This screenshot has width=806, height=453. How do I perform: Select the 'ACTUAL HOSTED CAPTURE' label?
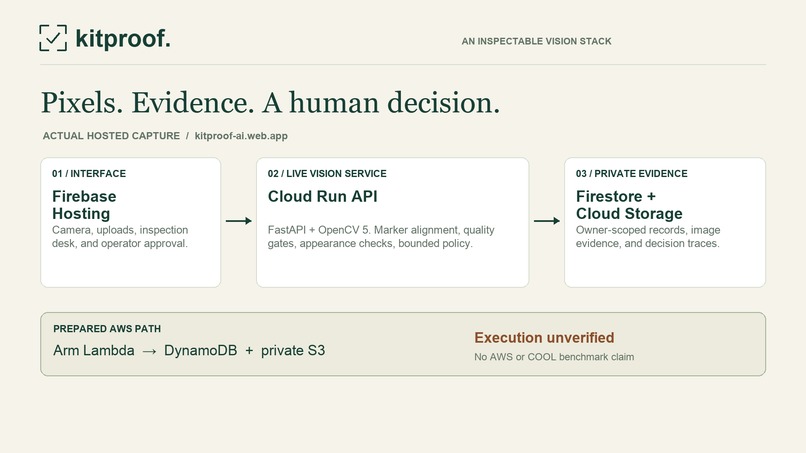tap(111, 136)
